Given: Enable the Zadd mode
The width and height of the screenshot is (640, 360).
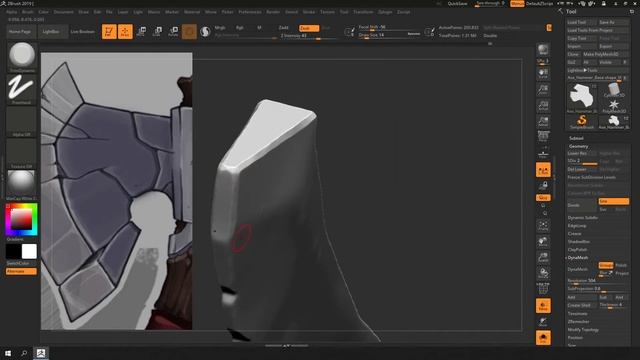Looking at the screenshot, I should [x=283, y=28].
